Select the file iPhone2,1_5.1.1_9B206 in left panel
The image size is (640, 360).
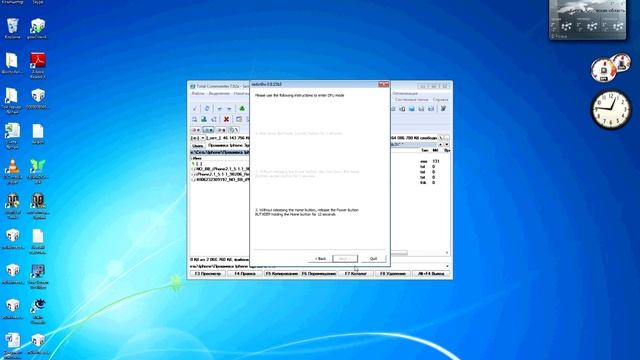(x=220, y=174)
